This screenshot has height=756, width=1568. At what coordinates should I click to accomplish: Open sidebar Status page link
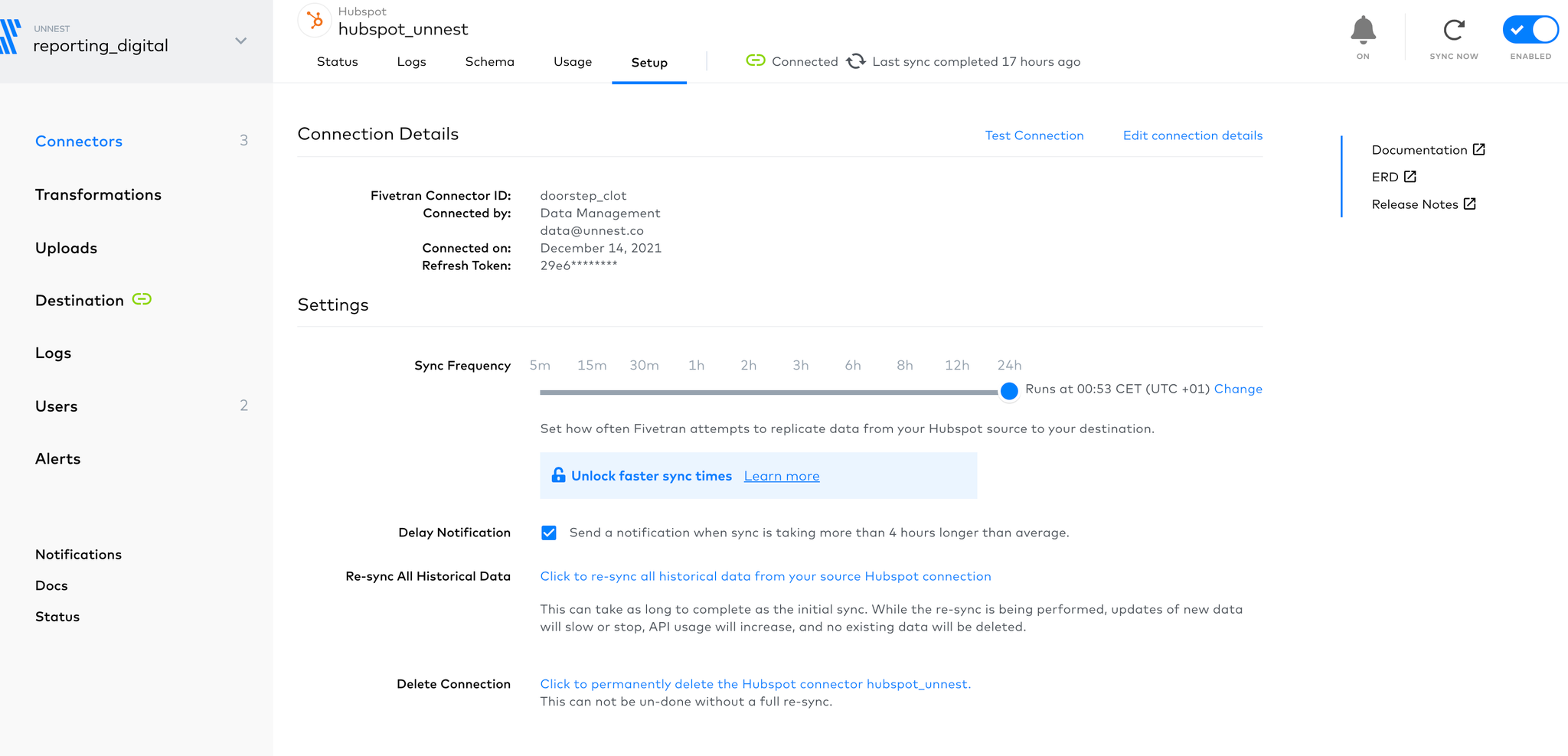[x=57, y=617]
